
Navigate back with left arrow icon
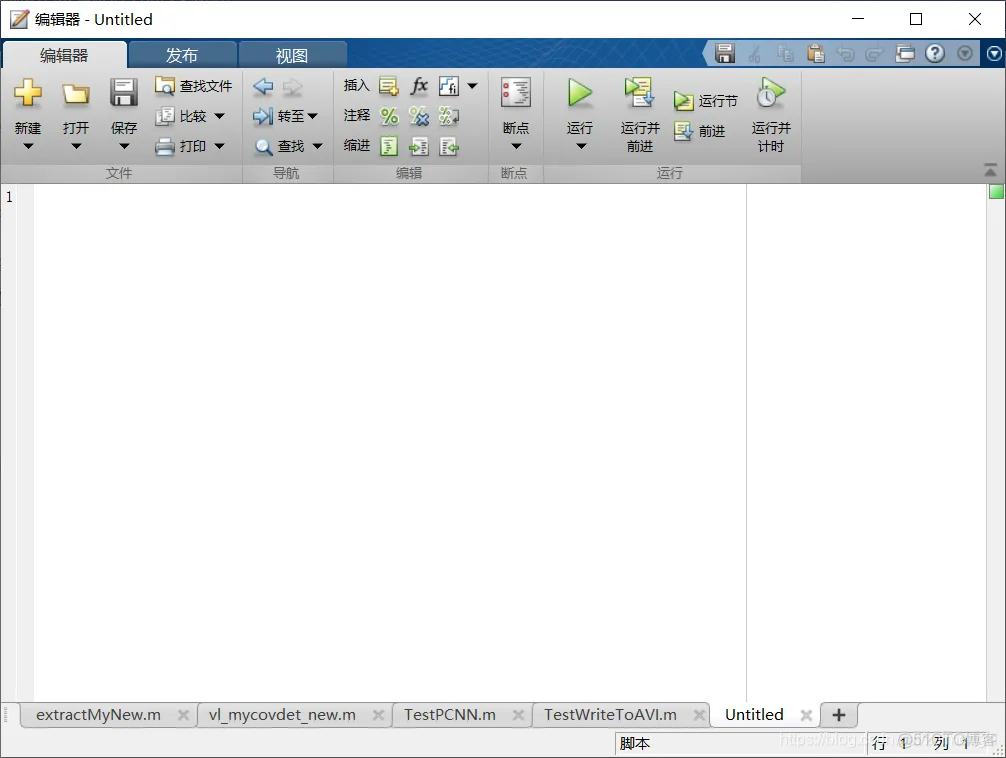[263, 86]
